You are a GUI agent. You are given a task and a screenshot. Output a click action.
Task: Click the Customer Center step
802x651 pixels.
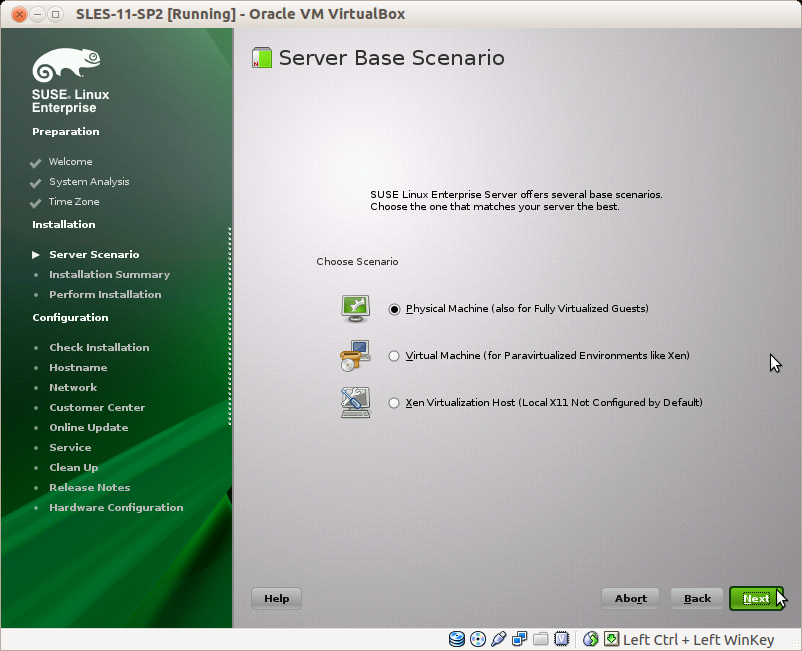[x=97, y=408]
